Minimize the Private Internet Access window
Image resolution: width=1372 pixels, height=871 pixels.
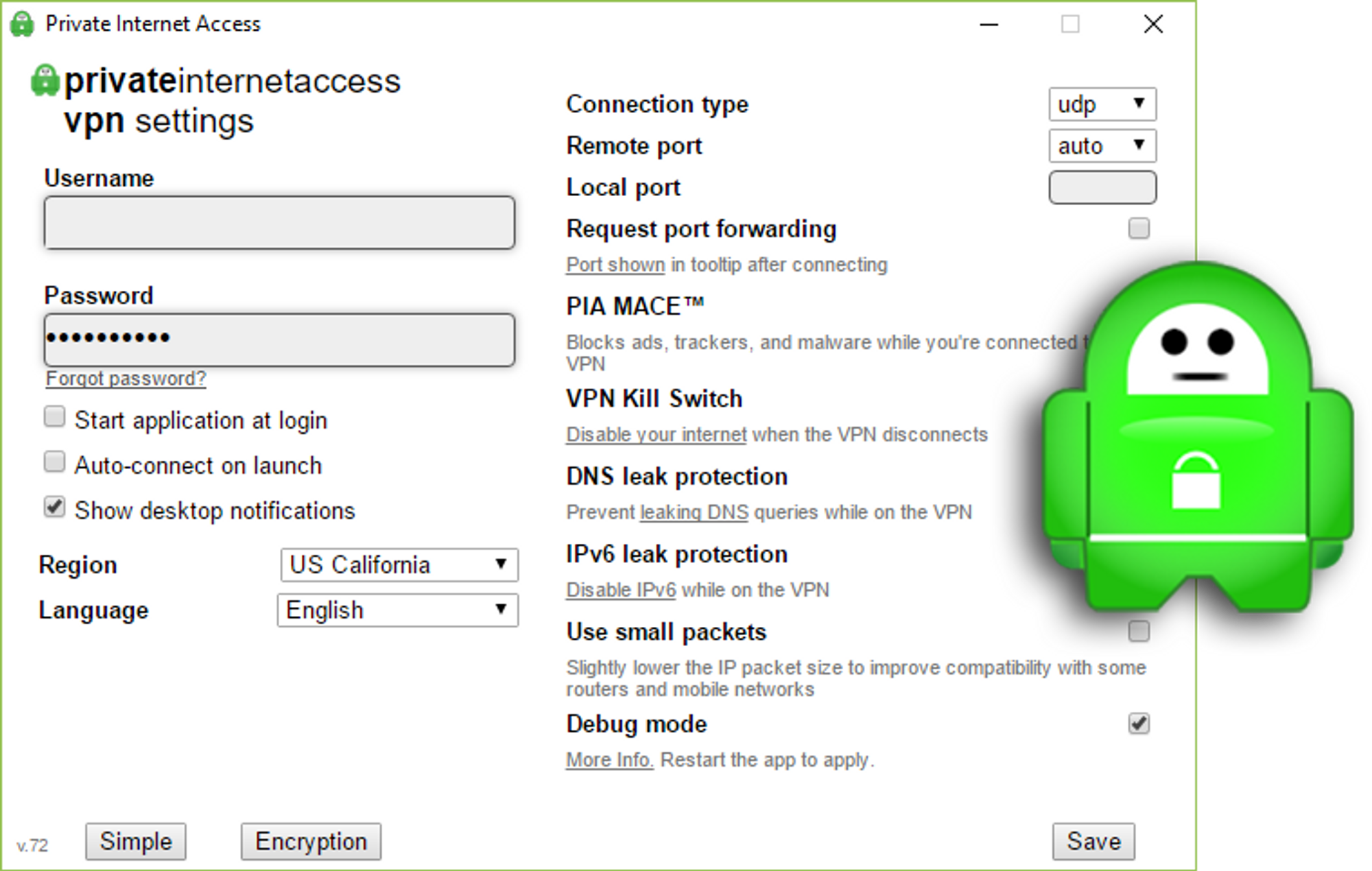click(989, 25)
